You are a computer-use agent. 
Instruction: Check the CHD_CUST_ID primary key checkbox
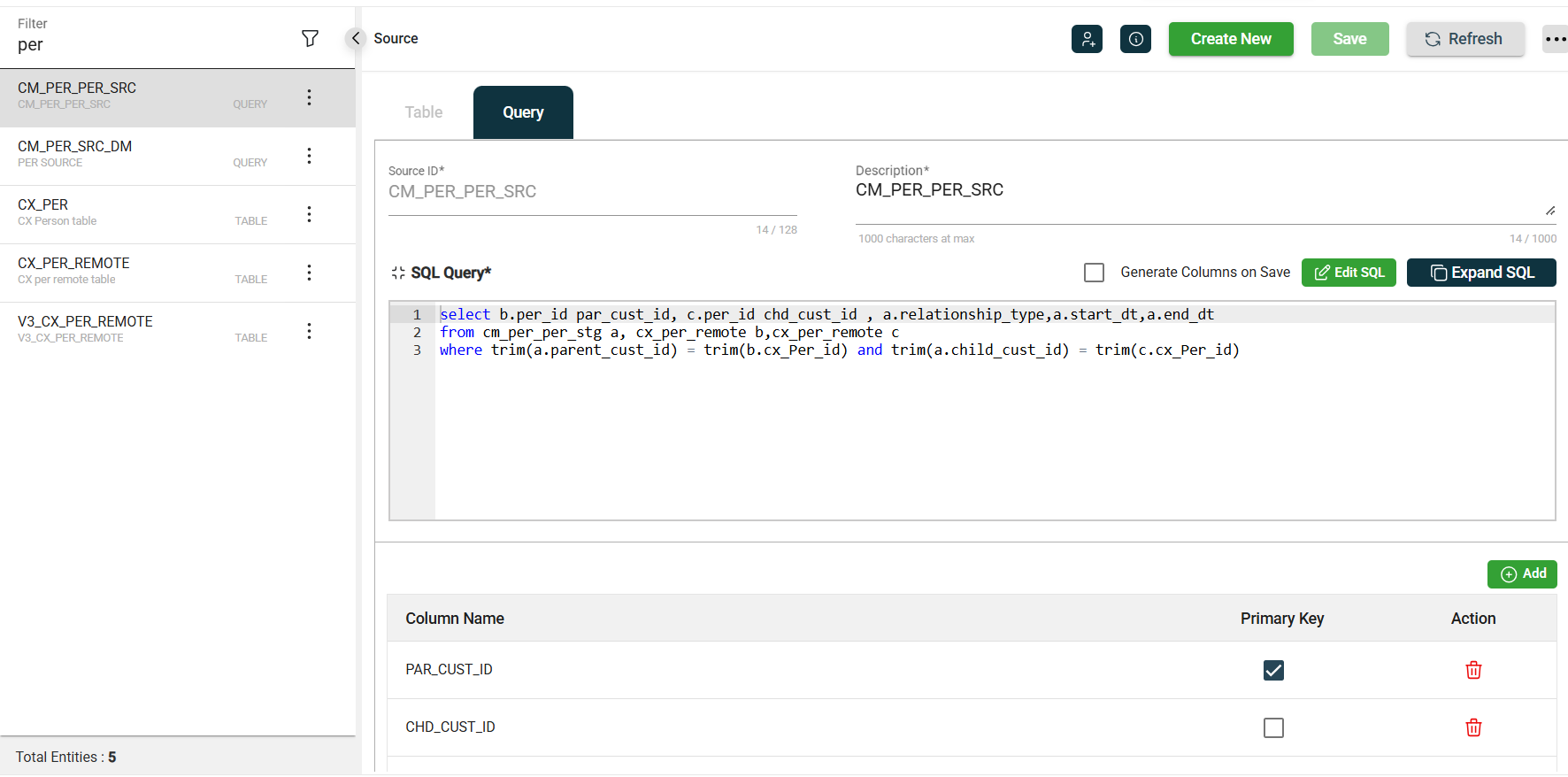[x=1273, y=727]
